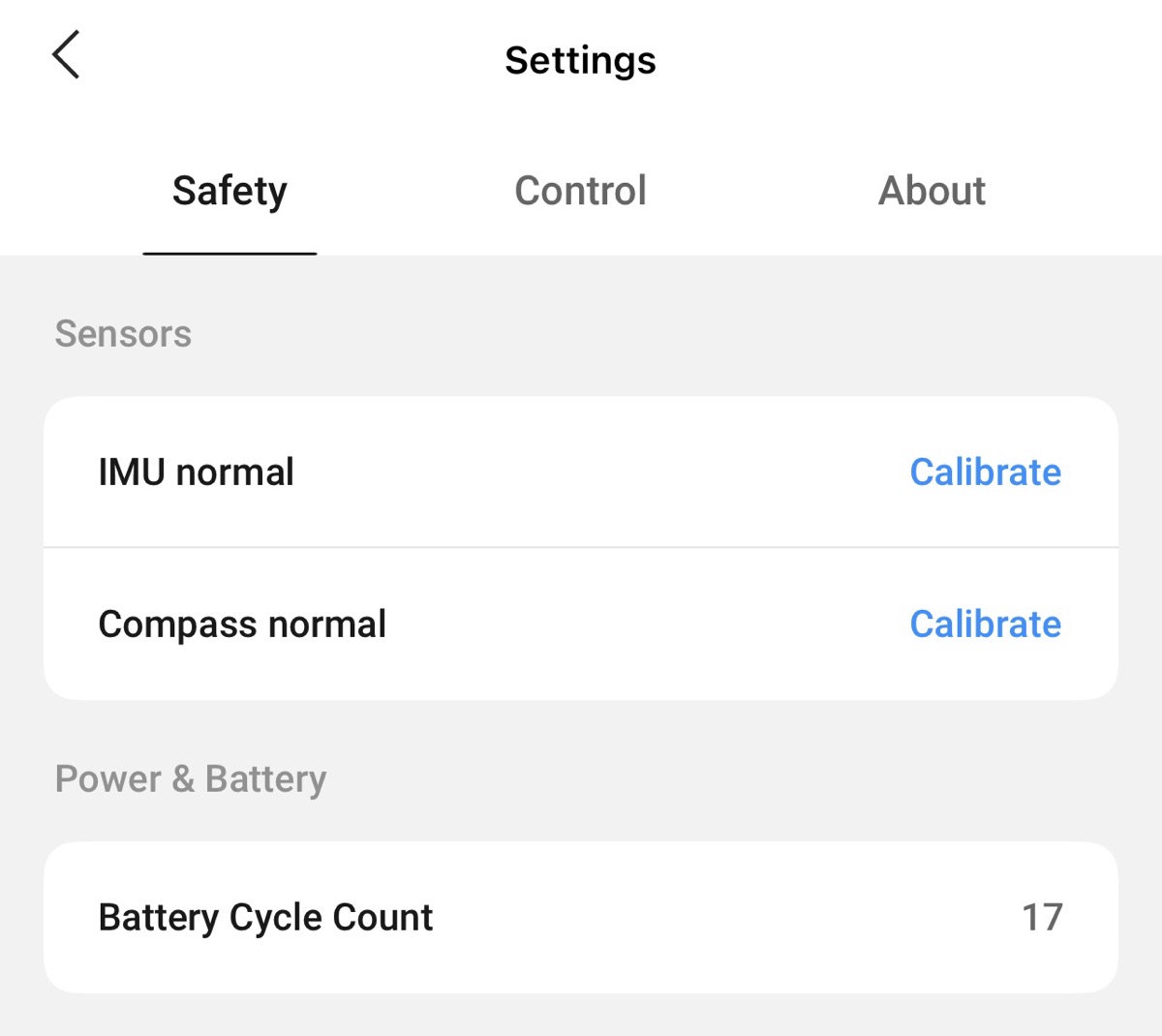Switch to the Control tab
This screenshot has height=1036, width=1162.
pyautogui.click(x=580, y=191)
